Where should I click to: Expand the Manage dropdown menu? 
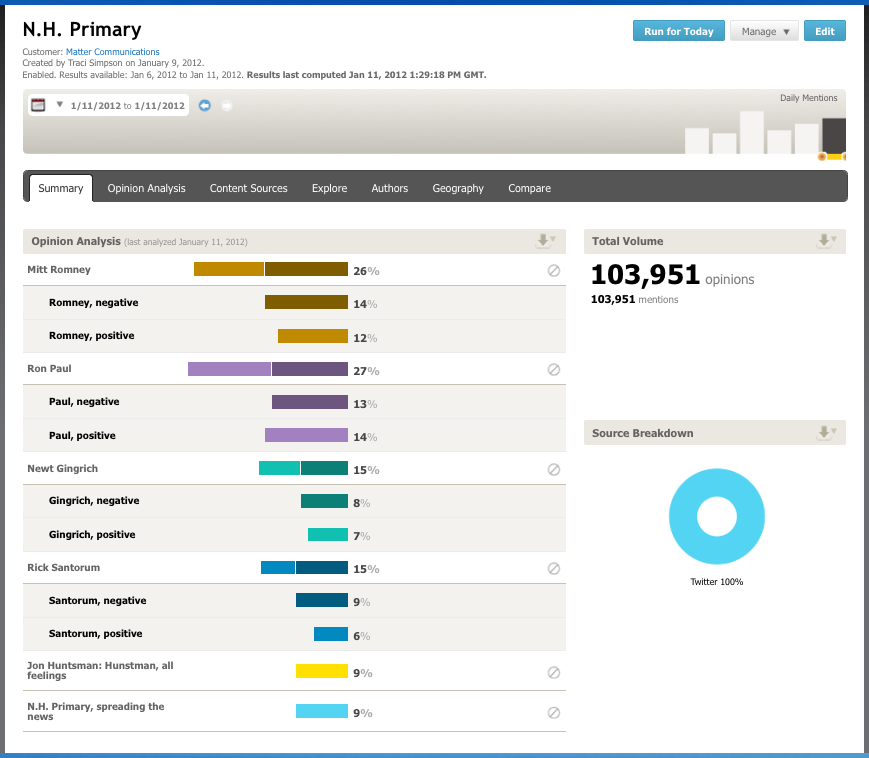pos(764,31)
